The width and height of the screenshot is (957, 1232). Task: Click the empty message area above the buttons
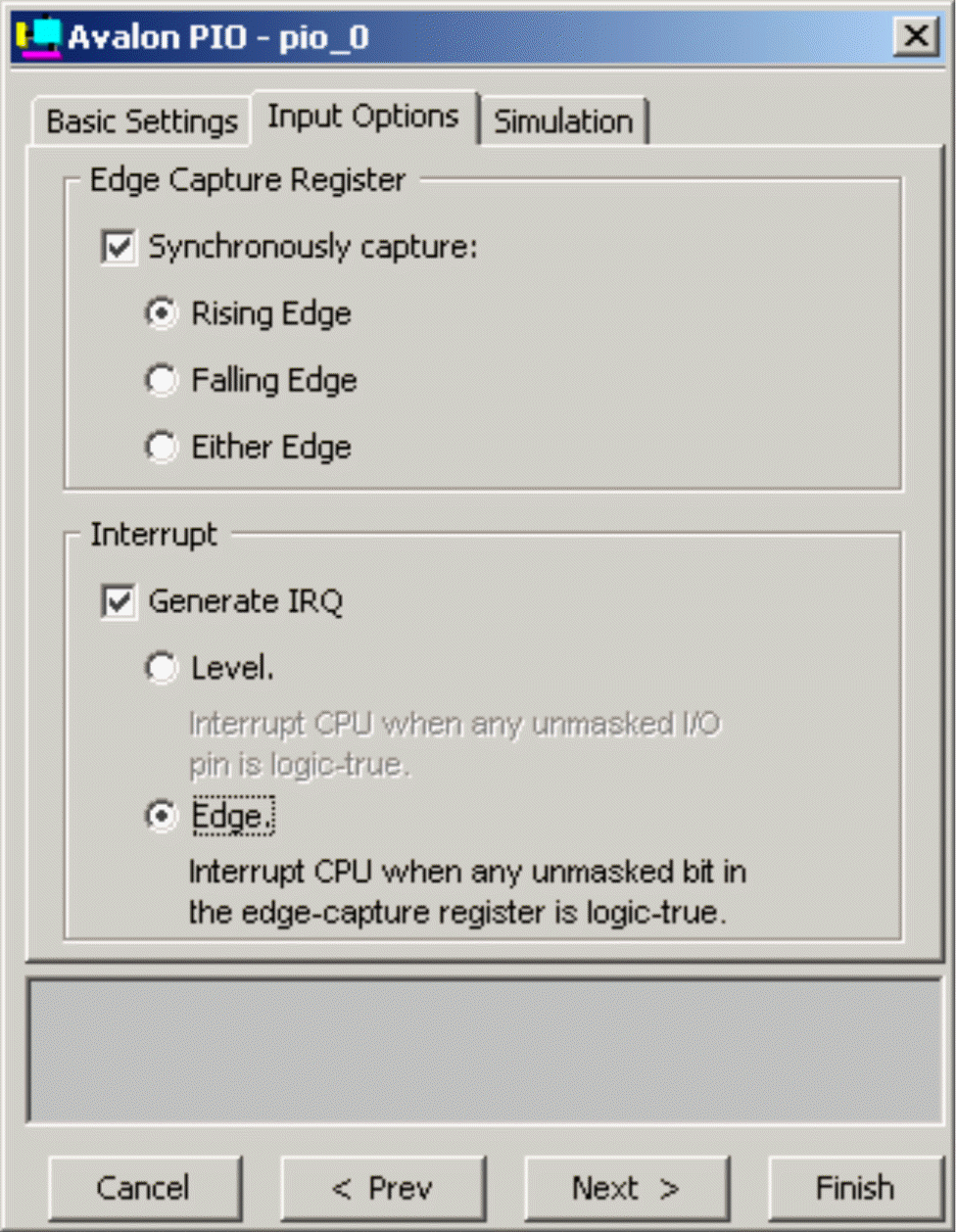click(485, 1050)
